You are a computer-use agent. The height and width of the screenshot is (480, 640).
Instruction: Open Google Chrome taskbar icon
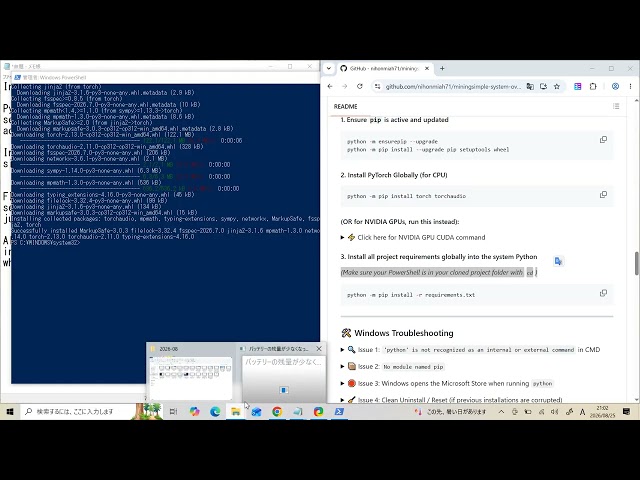pyautogui.click(x=277, y=411)
